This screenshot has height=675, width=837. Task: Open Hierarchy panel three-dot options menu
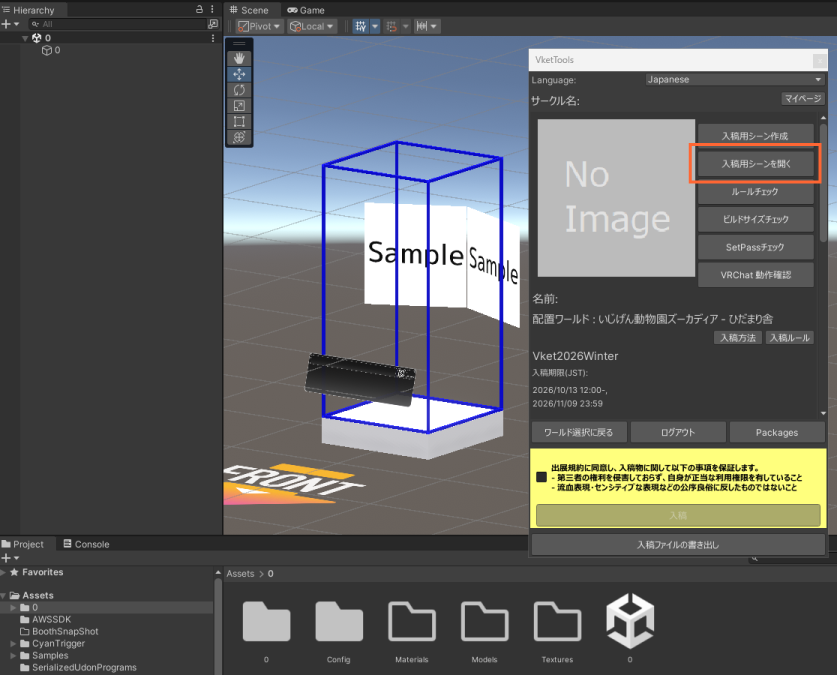click(212, 9)
